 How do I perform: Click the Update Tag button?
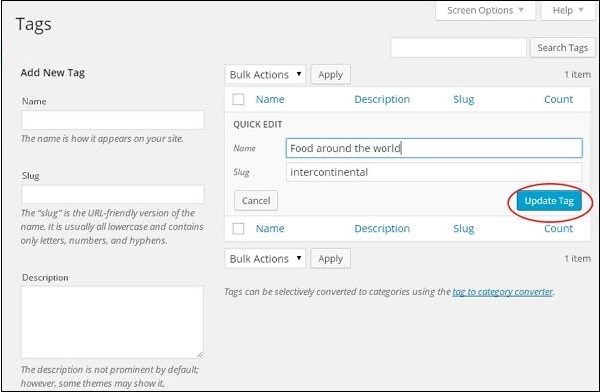(x=549, y=201)
